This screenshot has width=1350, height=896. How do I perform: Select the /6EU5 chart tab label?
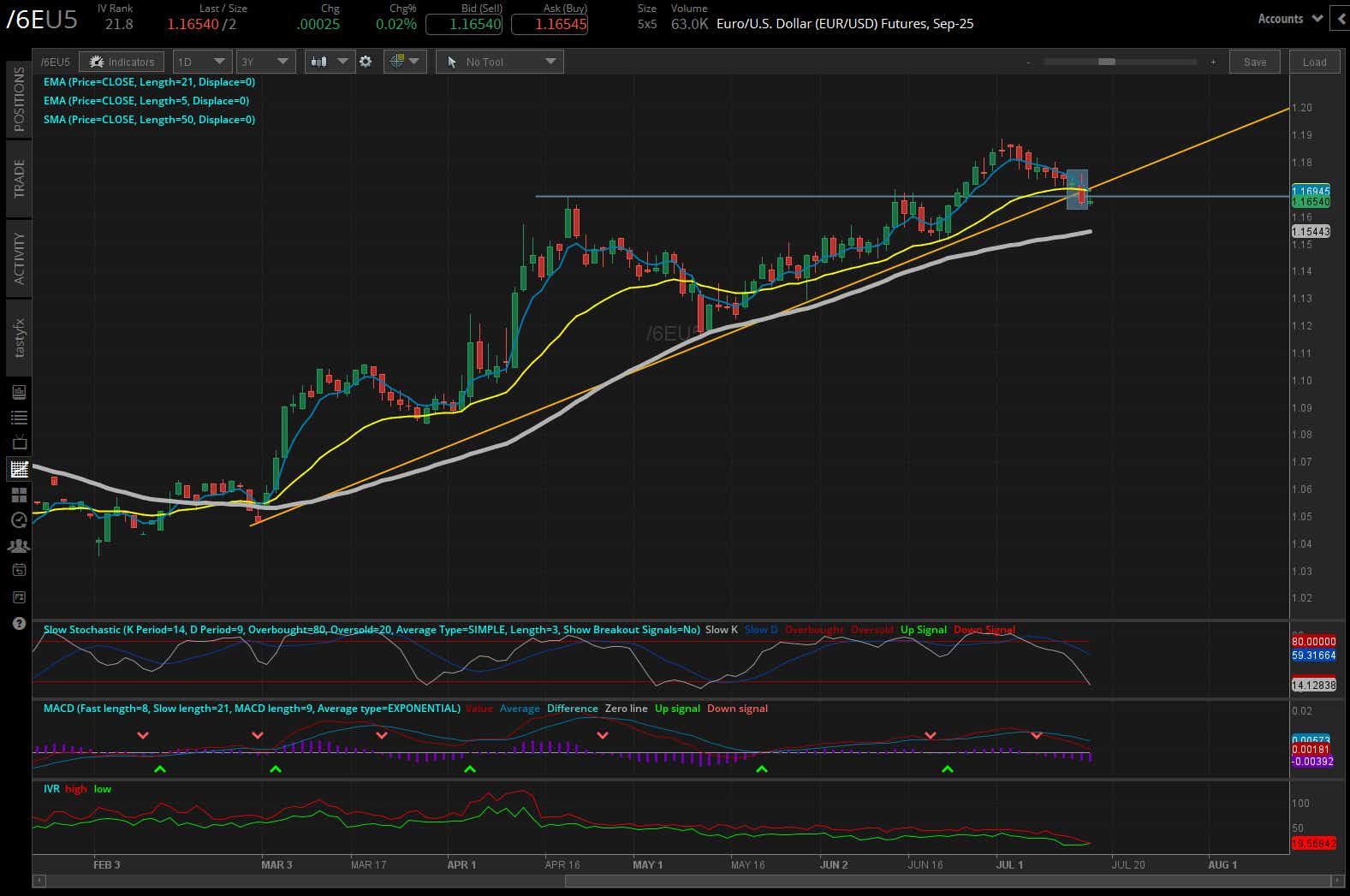pyautogui.click(x=55, y=62)
